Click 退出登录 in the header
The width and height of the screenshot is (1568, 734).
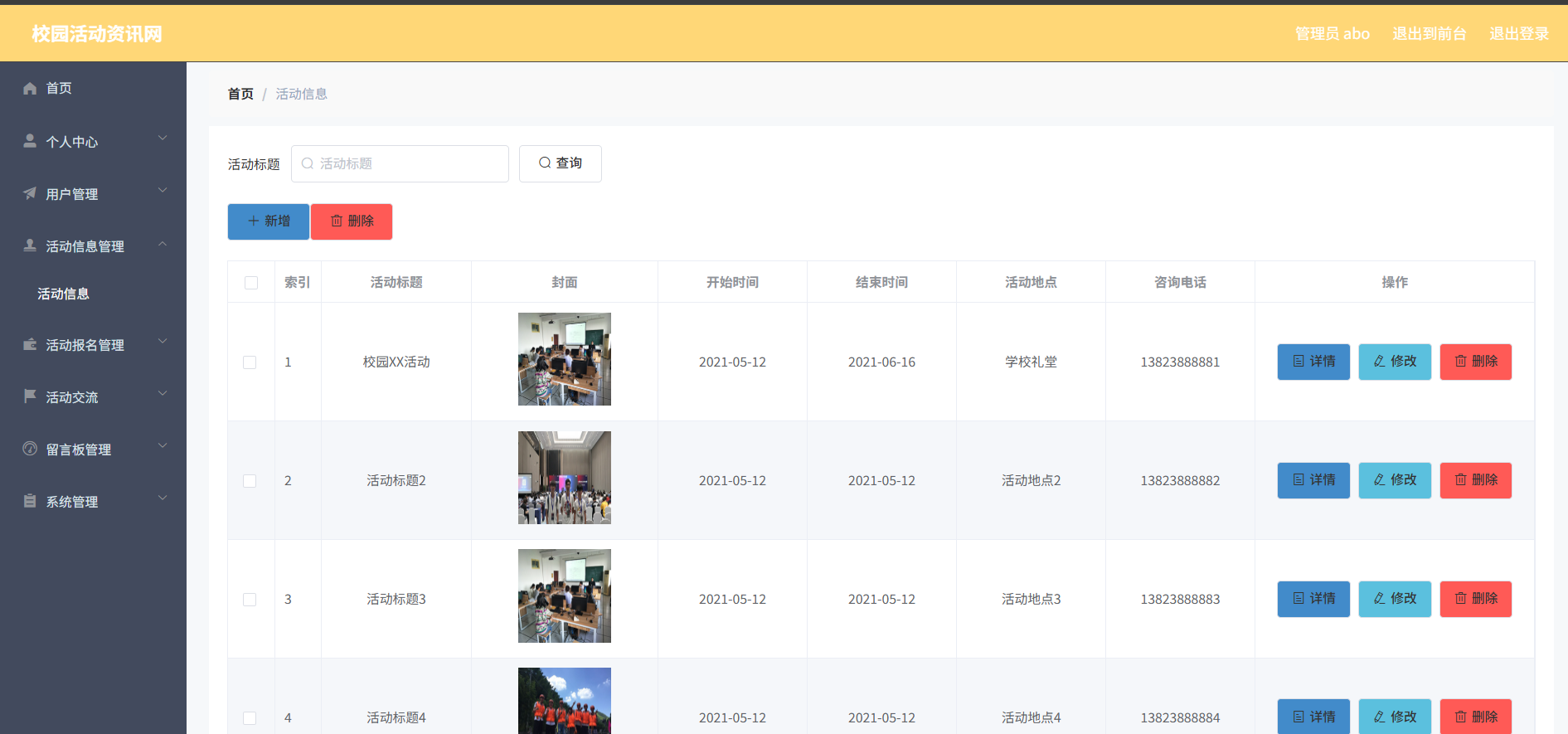pyautogui.click(x=1519, y=34)
